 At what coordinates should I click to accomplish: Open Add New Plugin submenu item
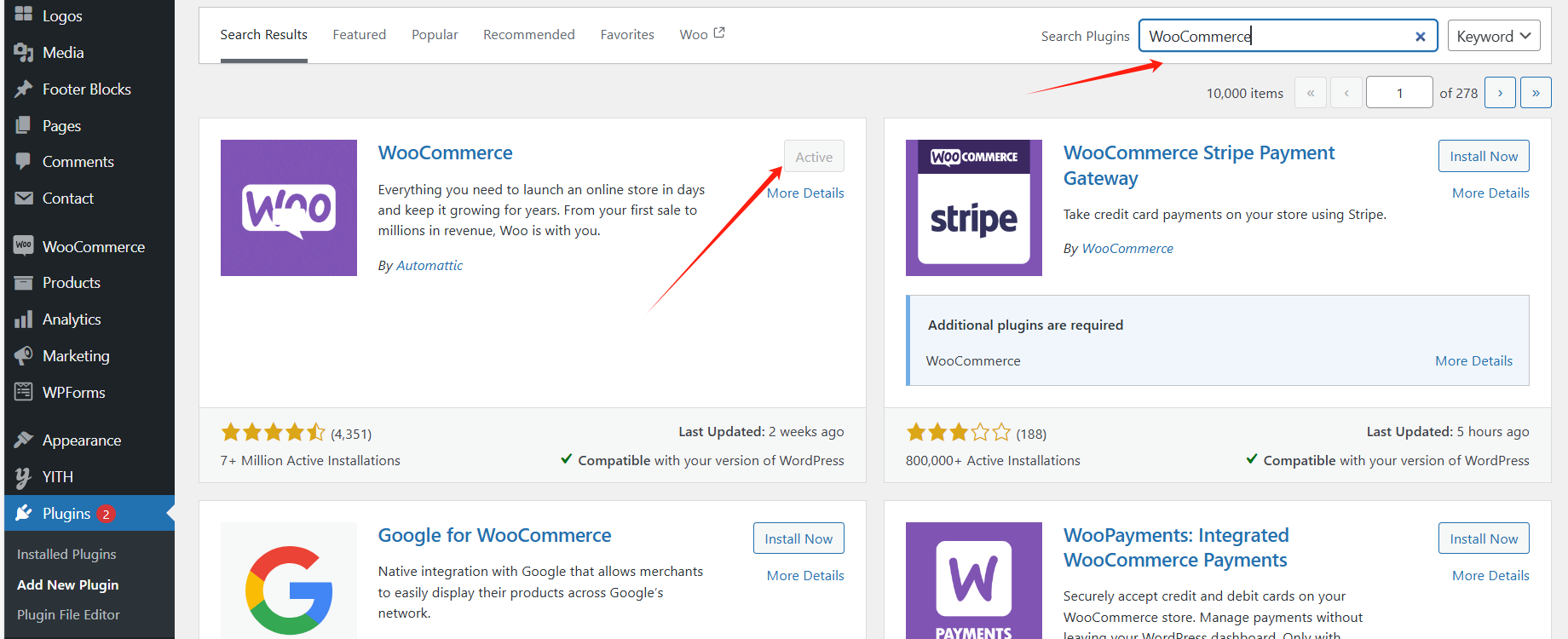(x=67, y=585)
